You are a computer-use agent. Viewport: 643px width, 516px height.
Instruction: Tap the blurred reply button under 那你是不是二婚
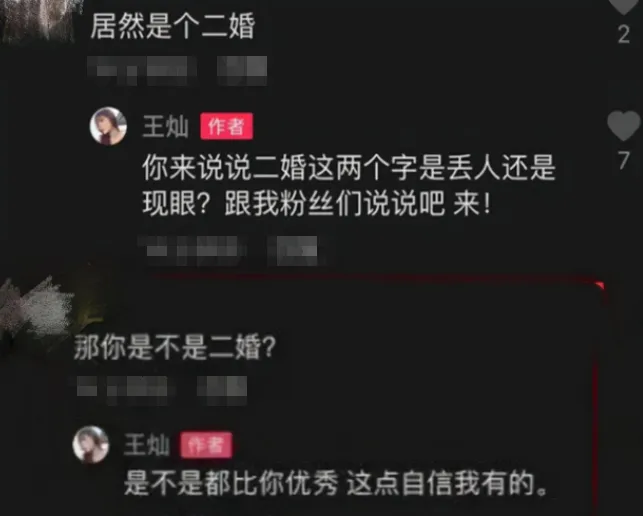[222, 390]
